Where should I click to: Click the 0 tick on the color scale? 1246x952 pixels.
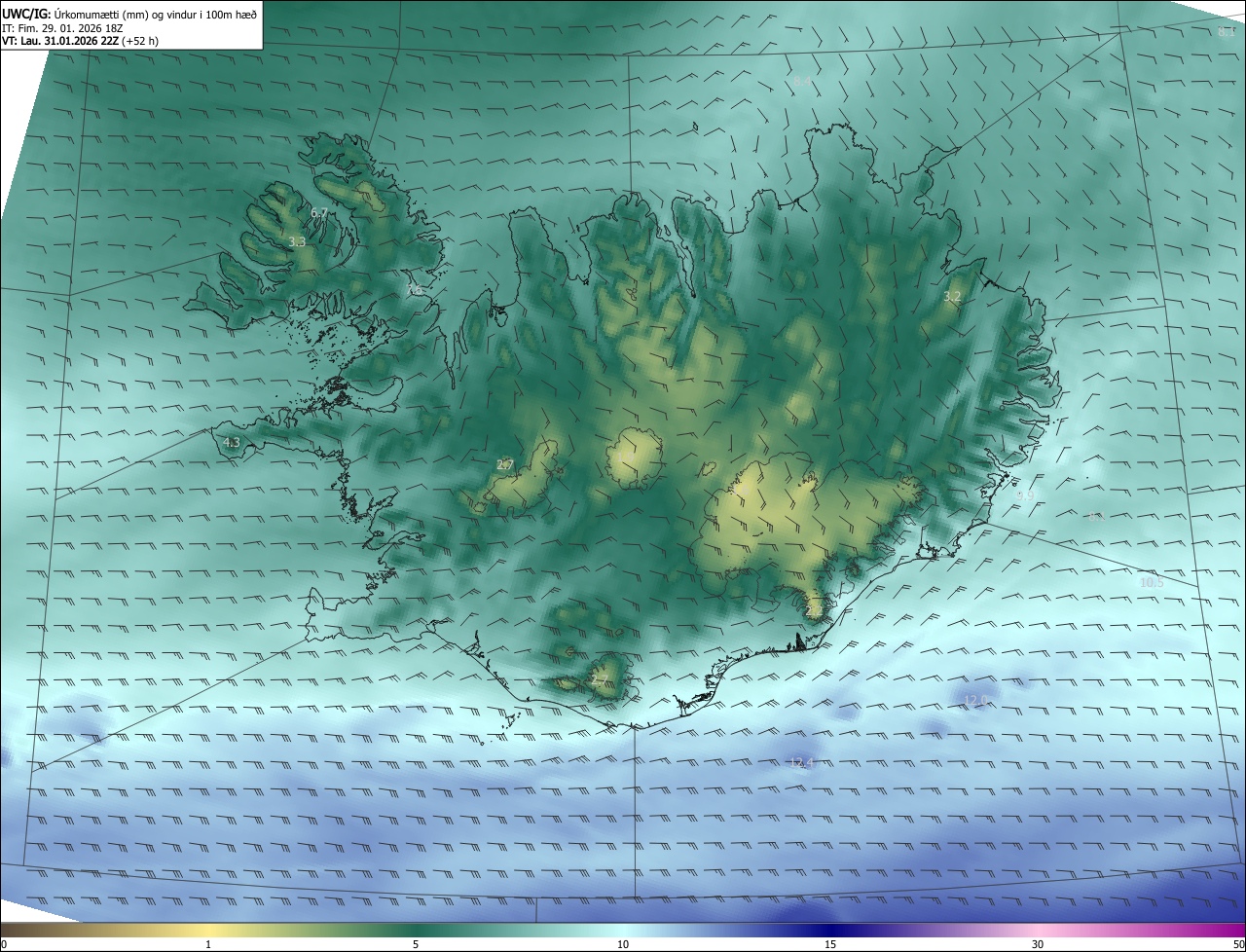(x=4, y=944)
